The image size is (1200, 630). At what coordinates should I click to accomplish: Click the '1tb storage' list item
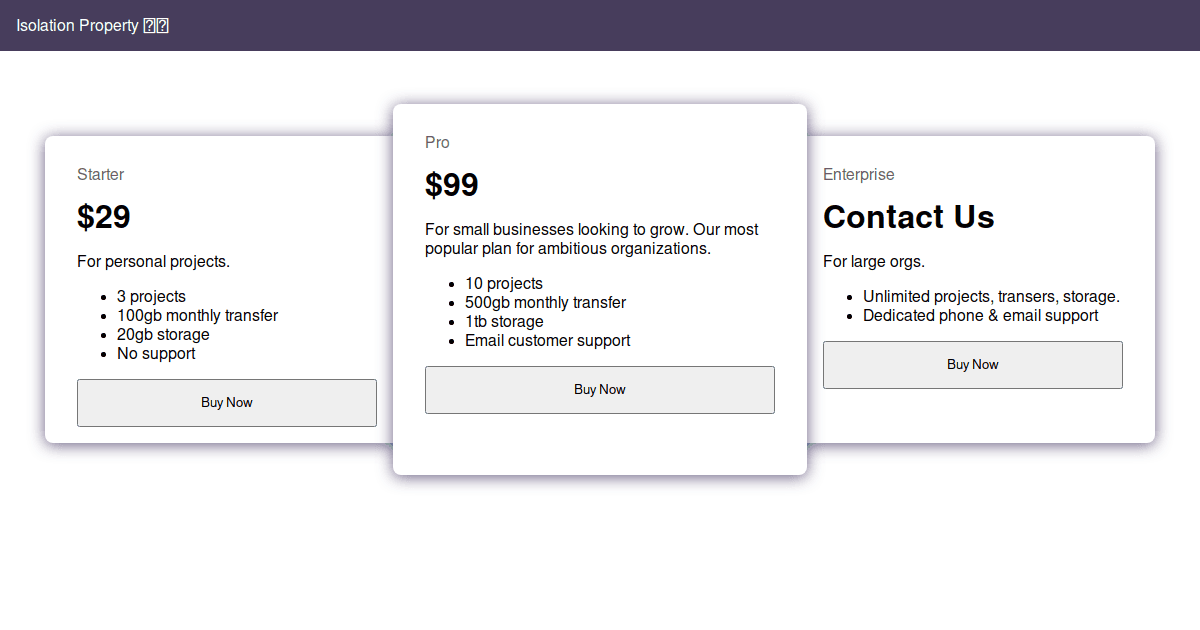click(504, 322)
